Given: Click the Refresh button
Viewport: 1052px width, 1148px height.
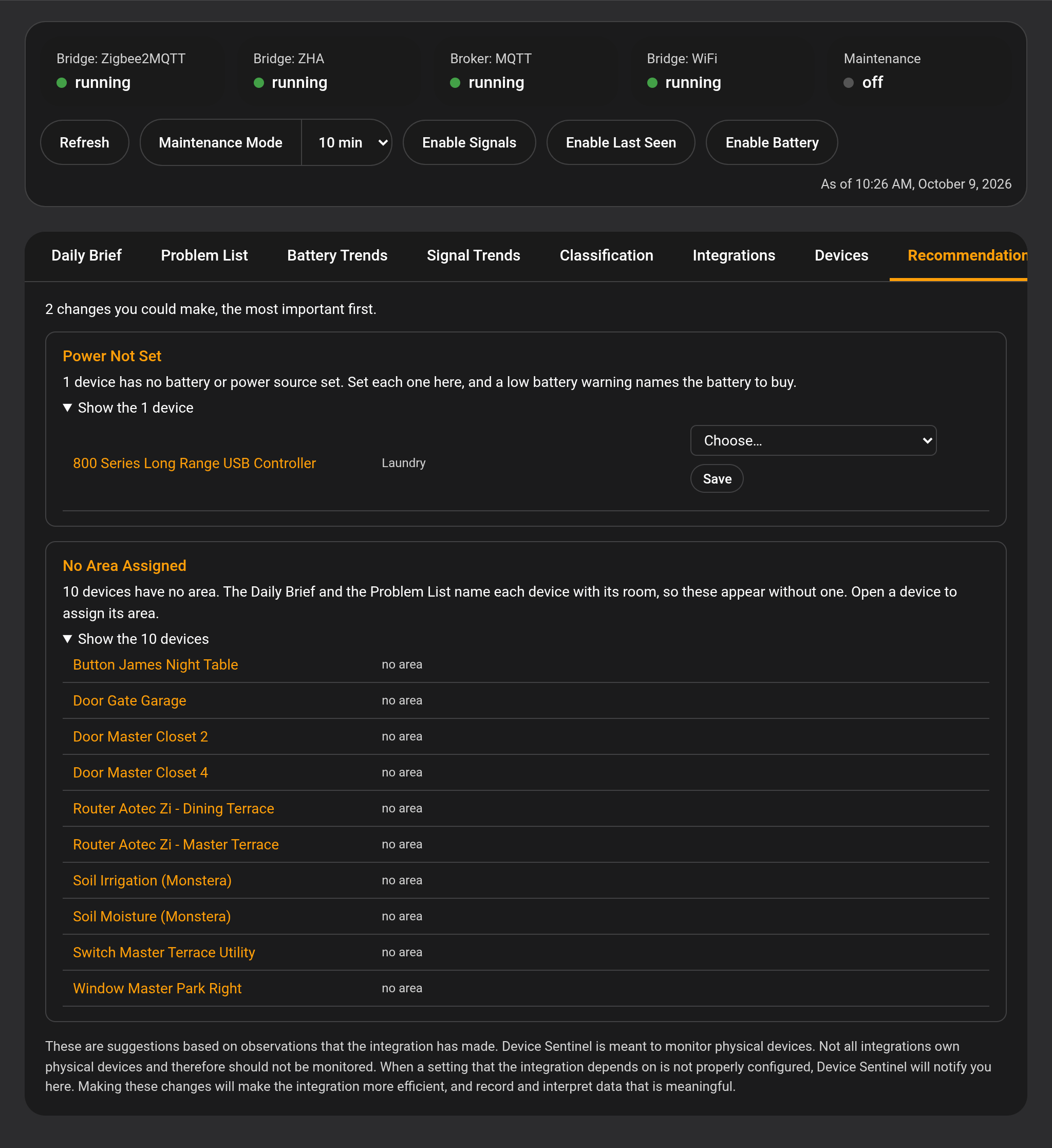Looking at the screenshot, I should coord(84,142).
